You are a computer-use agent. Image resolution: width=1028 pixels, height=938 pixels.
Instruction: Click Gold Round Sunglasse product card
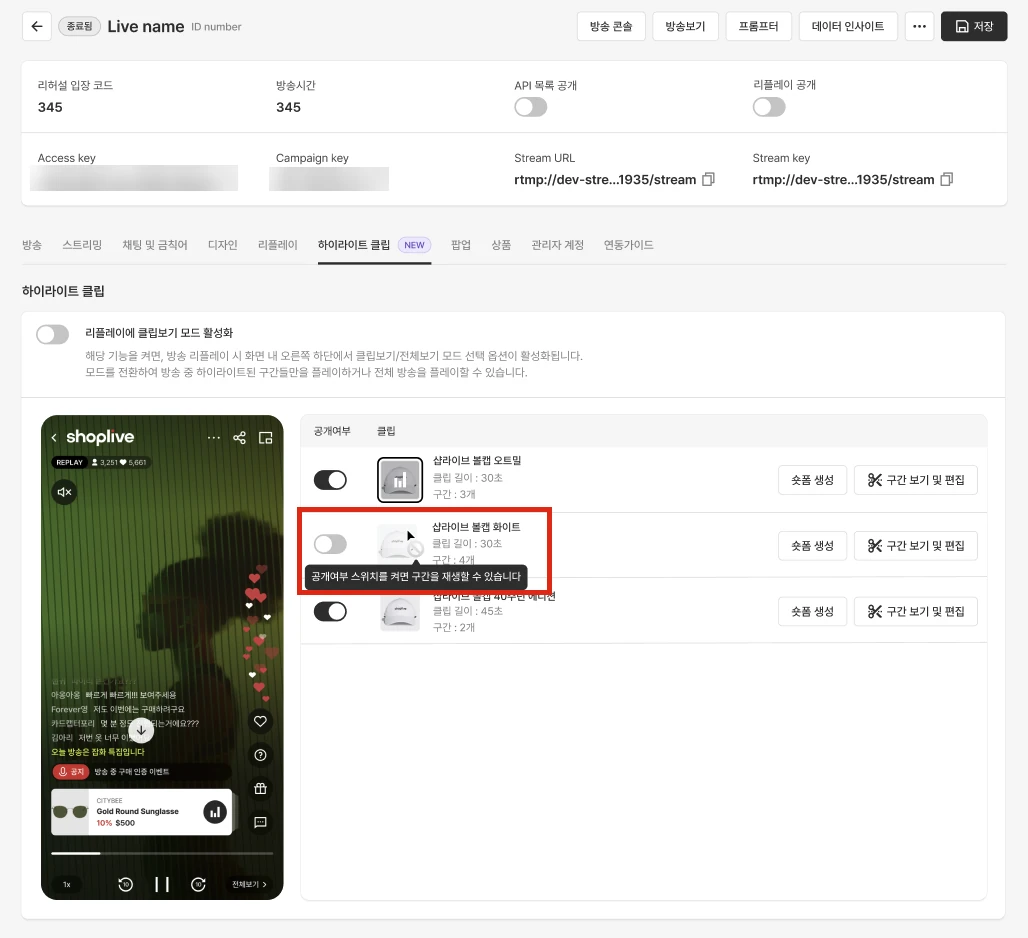pyautogui.click(x=142, y=812)
